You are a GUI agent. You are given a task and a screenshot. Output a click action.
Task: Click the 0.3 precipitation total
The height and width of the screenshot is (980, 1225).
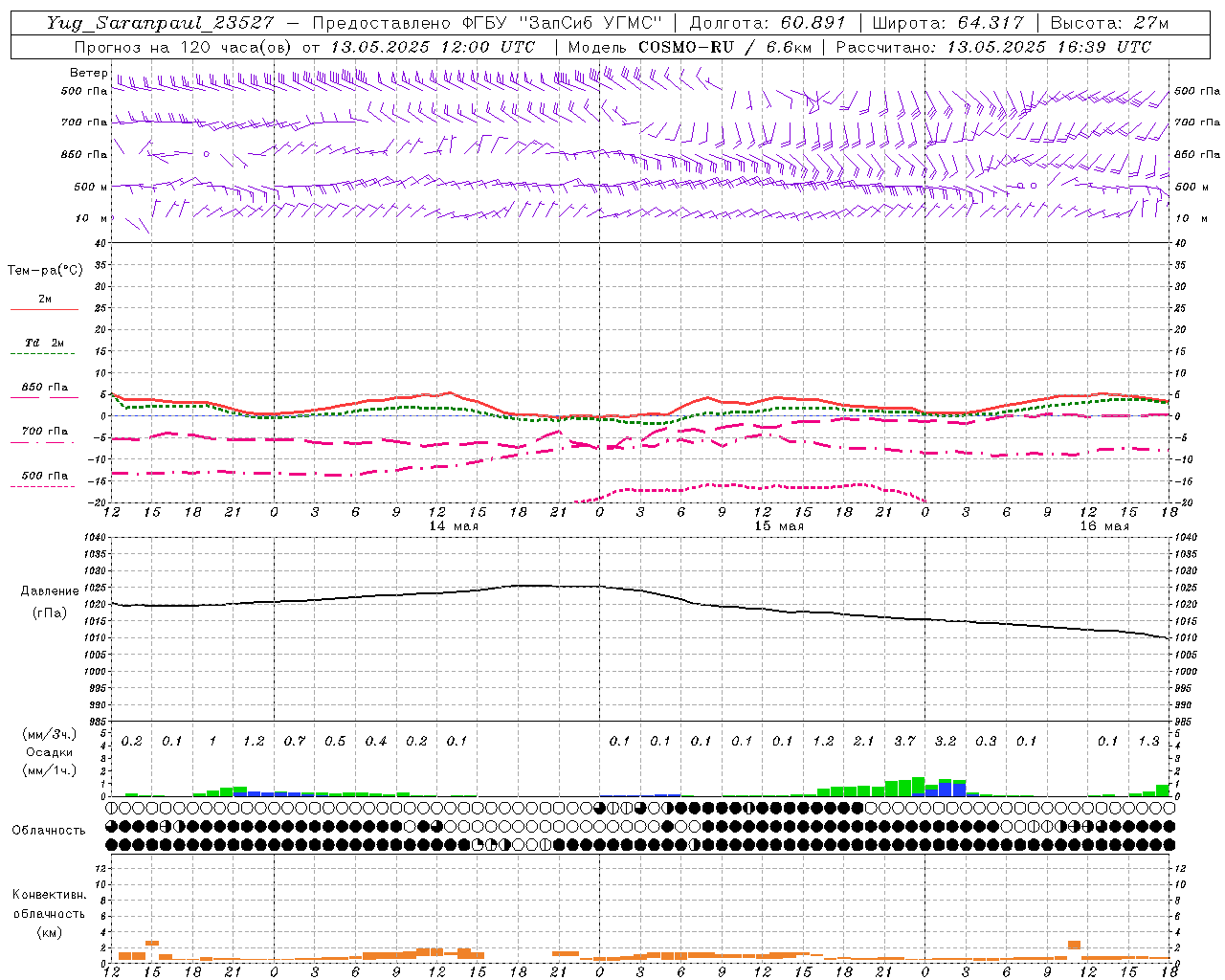click(986, 741)
